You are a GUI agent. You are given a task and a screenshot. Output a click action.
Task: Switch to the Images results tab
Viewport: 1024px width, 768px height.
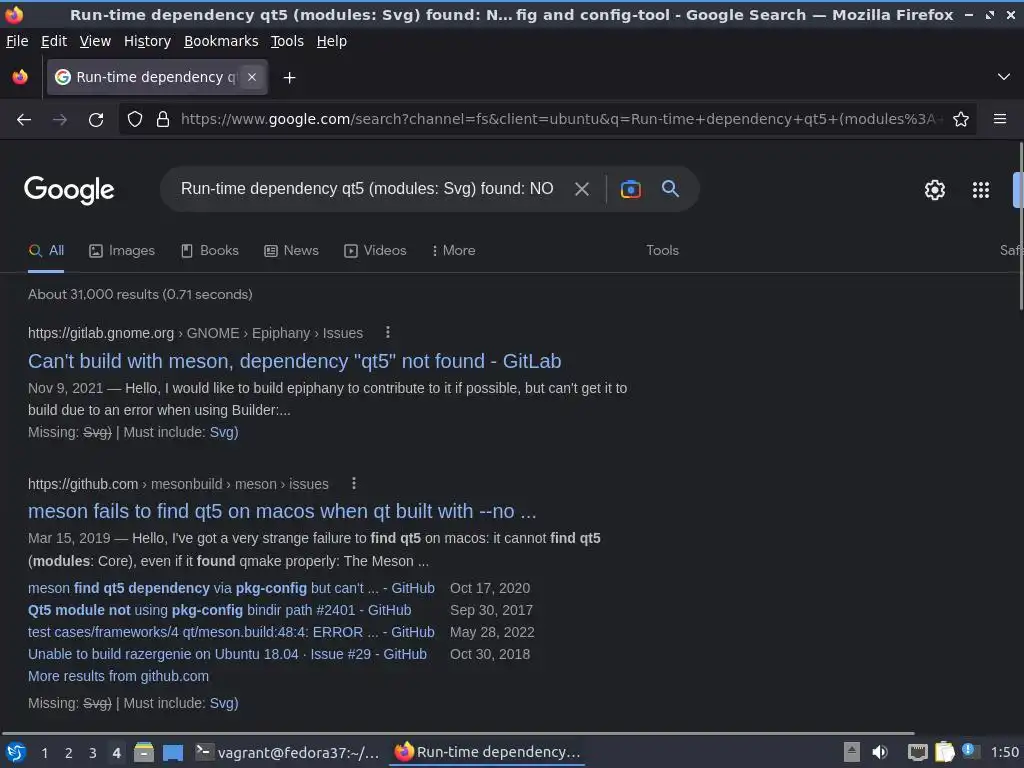point(122,251)
